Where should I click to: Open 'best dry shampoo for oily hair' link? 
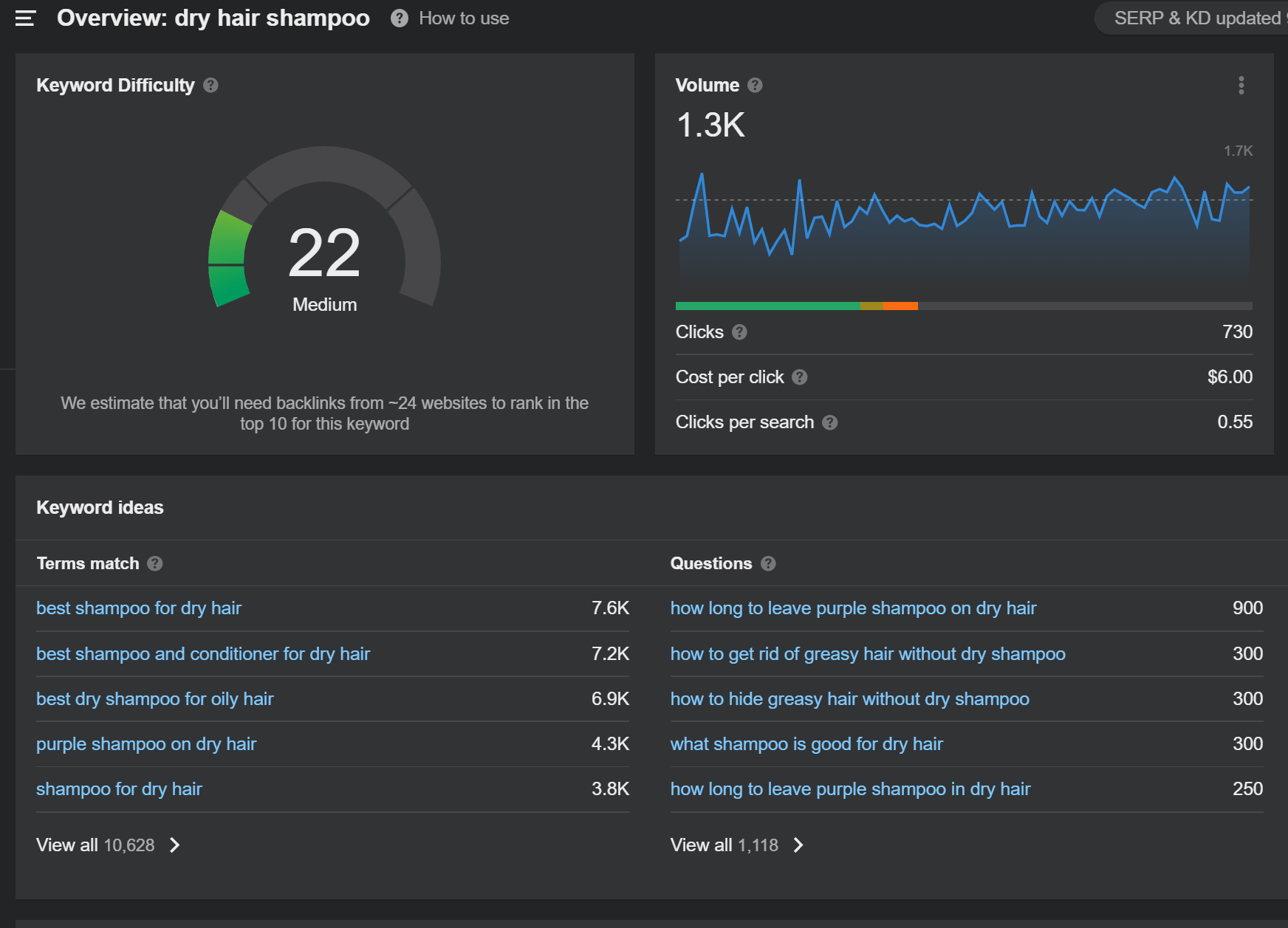point(155,699)
